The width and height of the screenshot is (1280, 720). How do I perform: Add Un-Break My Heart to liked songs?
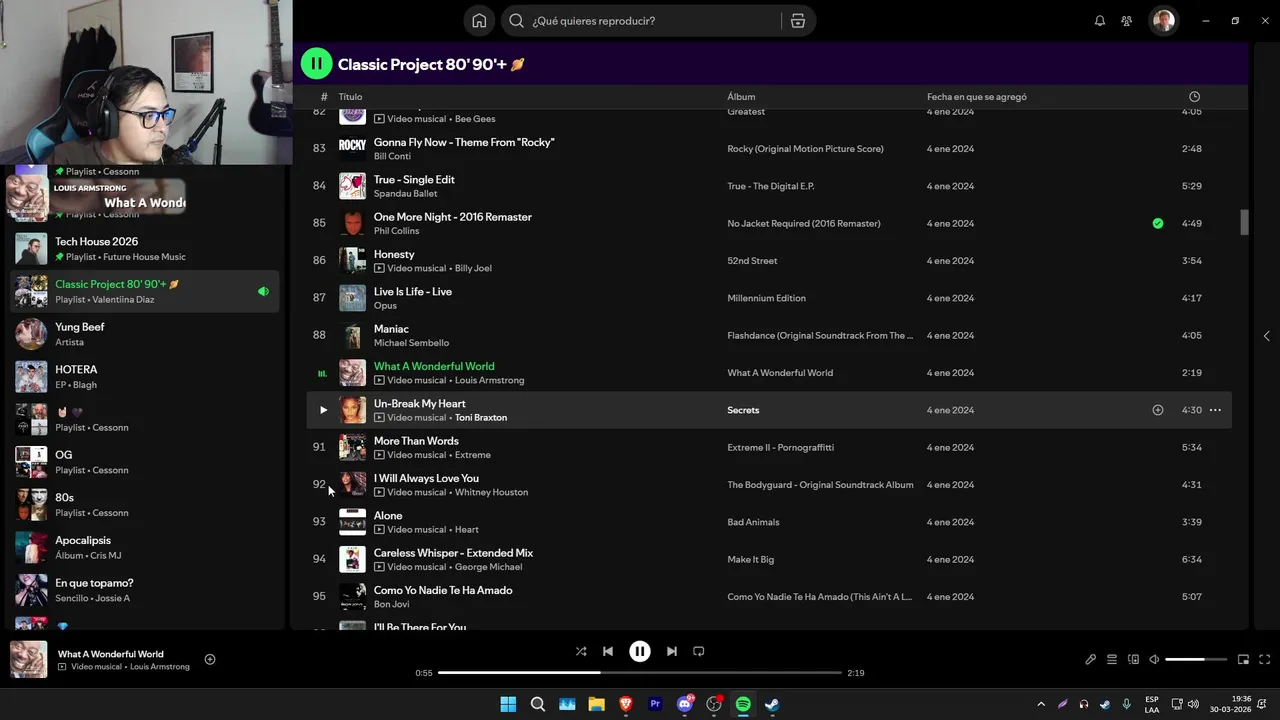[1157, 410]
